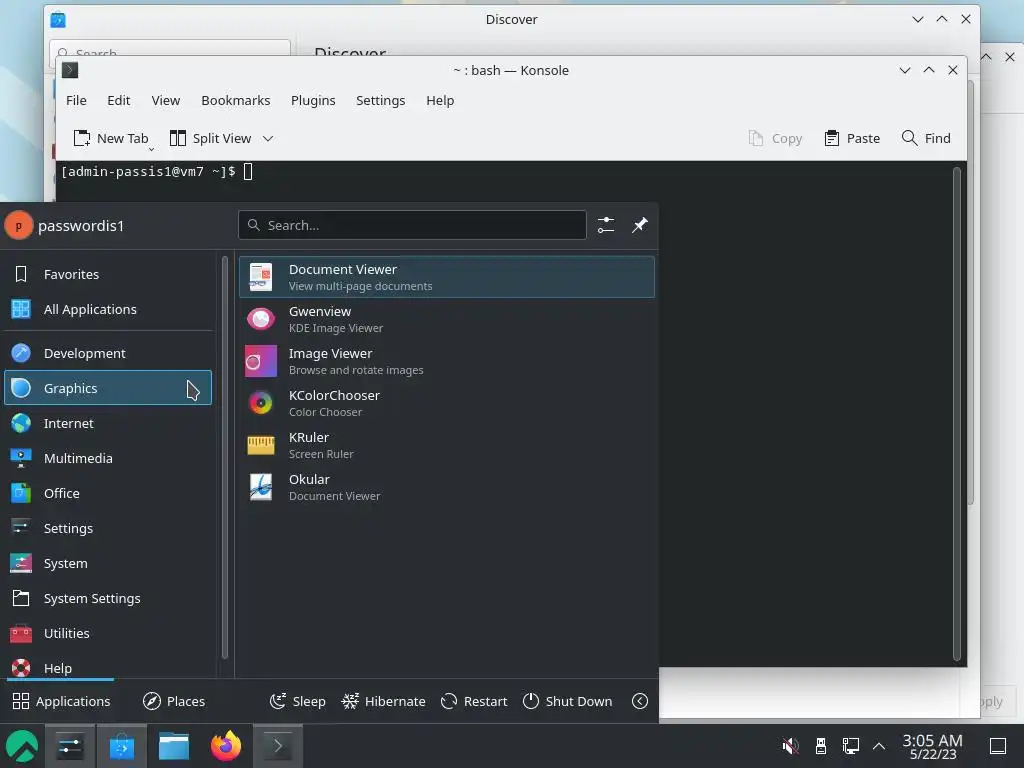Screen dimensions: 1024x768
Task: Open Multimedia category
Action: point(108,458)
